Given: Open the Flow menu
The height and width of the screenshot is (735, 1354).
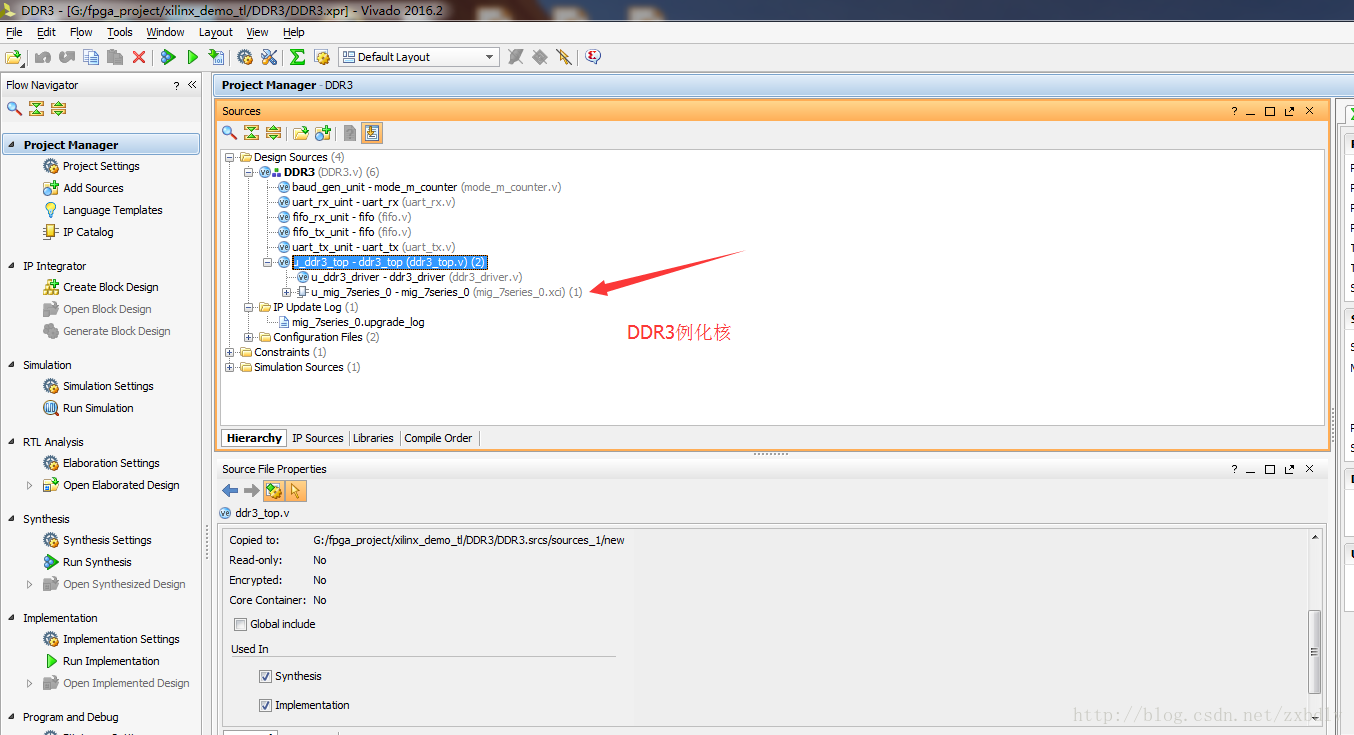Looking at the screenshot, I should pos(81,32).
